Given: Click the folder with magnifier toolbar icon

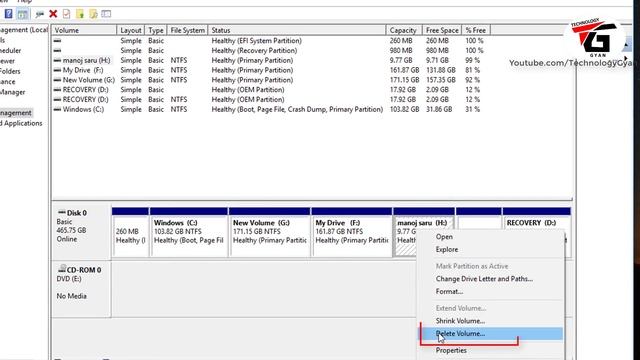Looking at the screenshot, I should click(93, 14).
